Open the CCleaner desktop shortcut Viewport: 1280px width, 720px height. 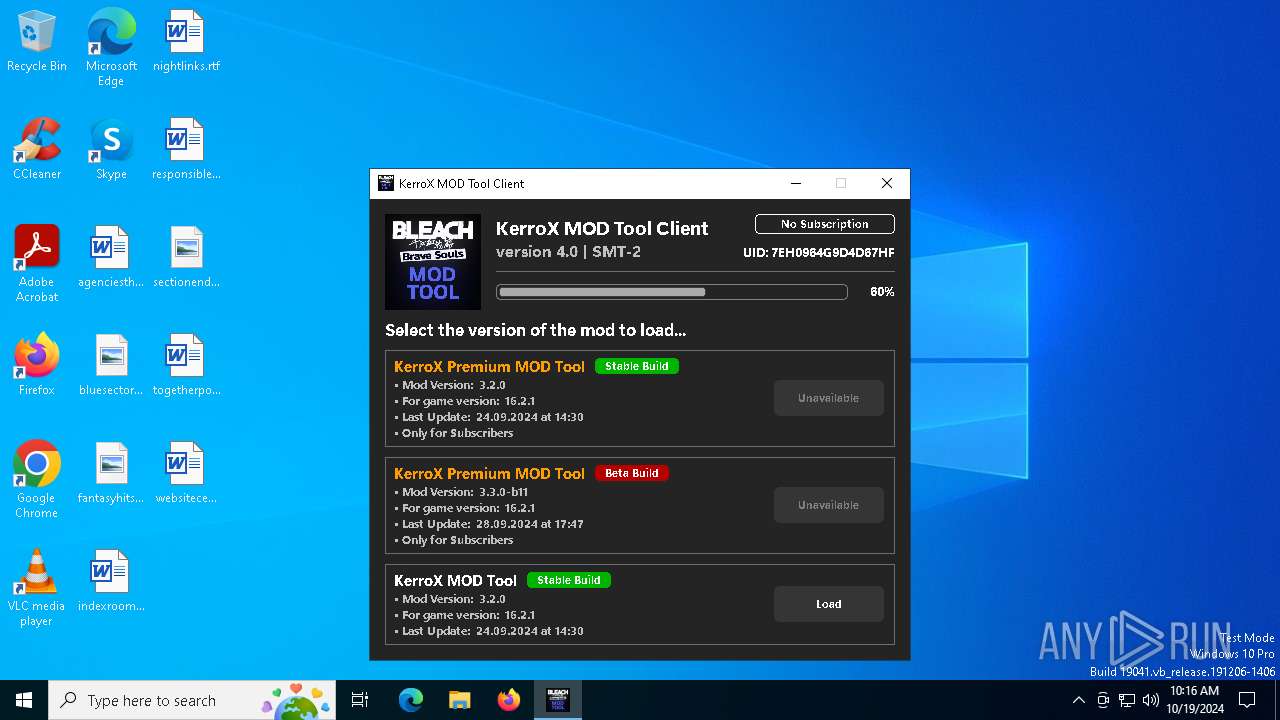pyautogui.click(x=37, y=150)
